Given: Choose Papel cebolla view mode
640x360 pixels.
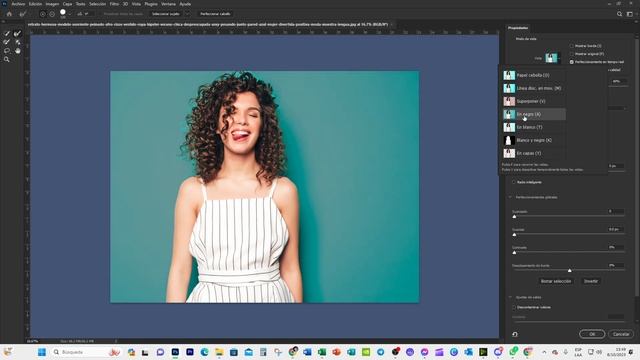Looking at the screenshot, I should click(x=534, y=75).
